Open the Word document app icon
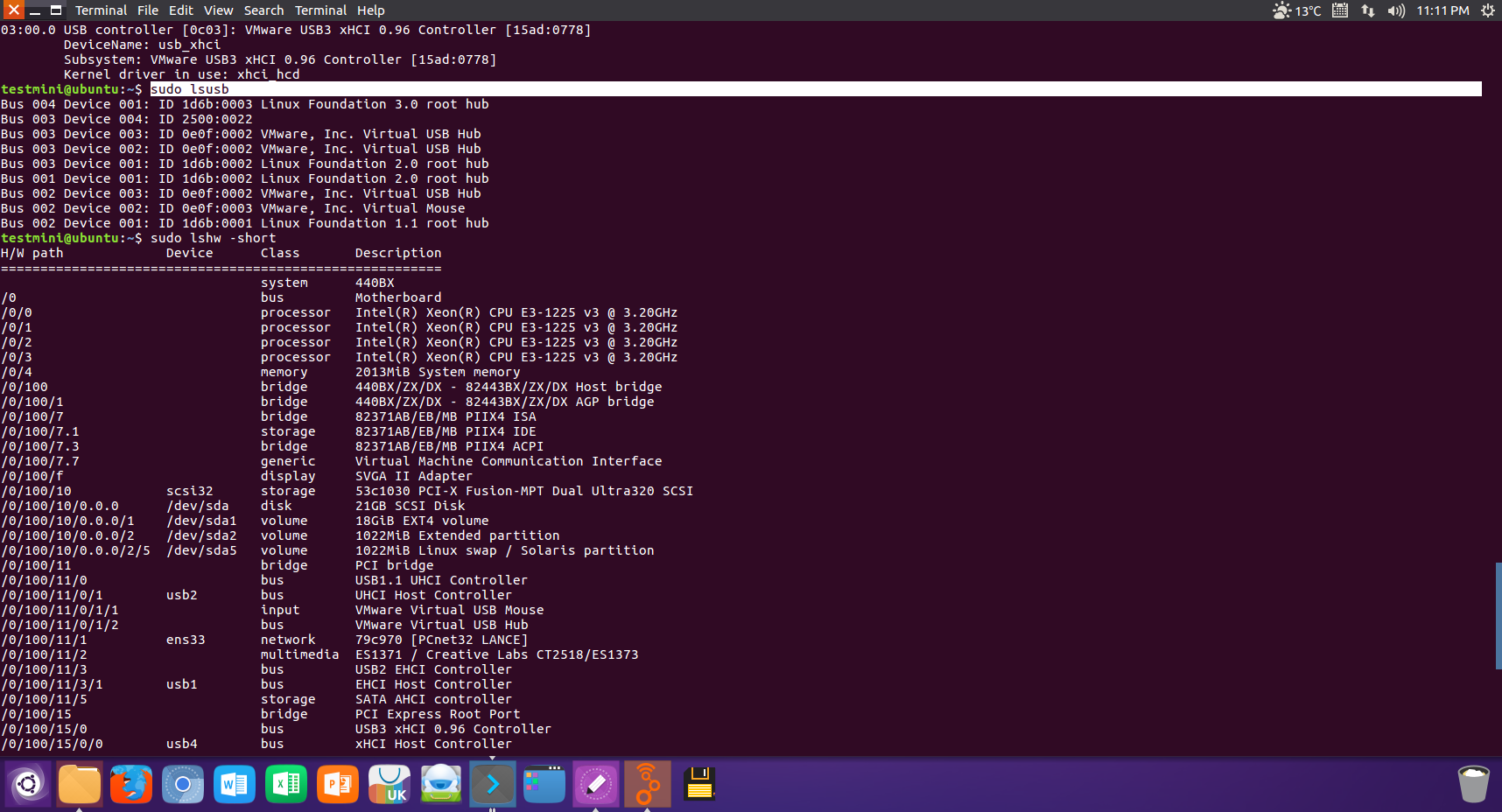Viewport: 1502px width, 812px height. click(x=235, y=784)
